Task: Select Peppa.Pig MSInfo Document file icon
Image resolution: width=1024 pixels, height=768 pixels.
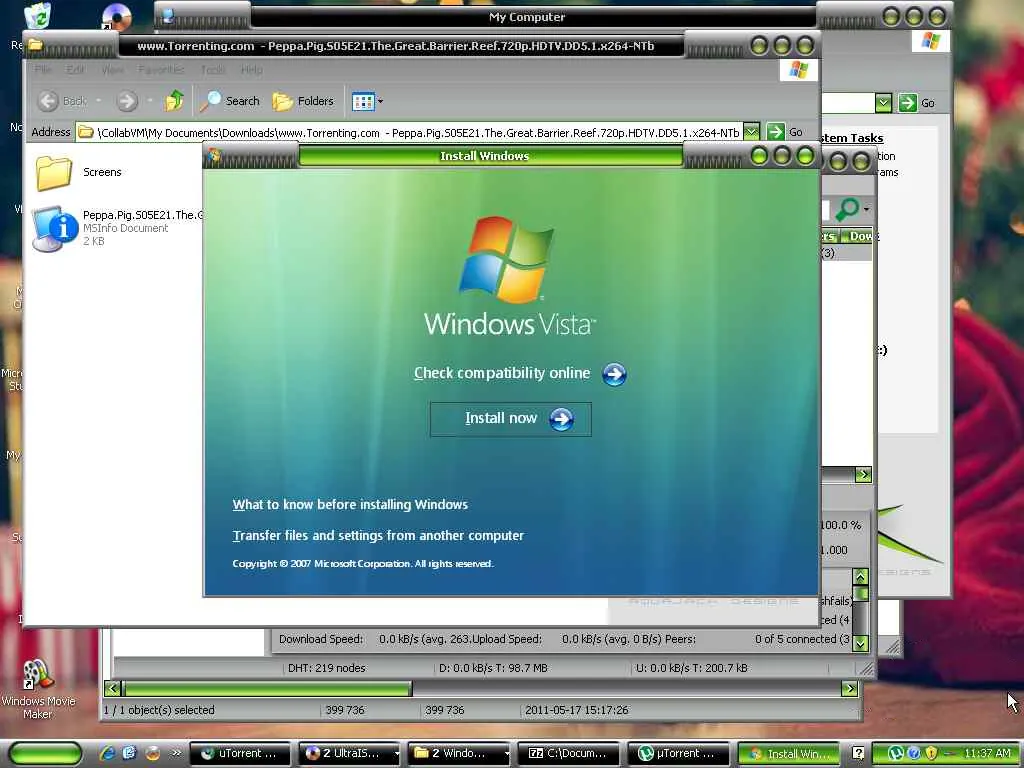Action: (55, 229)
